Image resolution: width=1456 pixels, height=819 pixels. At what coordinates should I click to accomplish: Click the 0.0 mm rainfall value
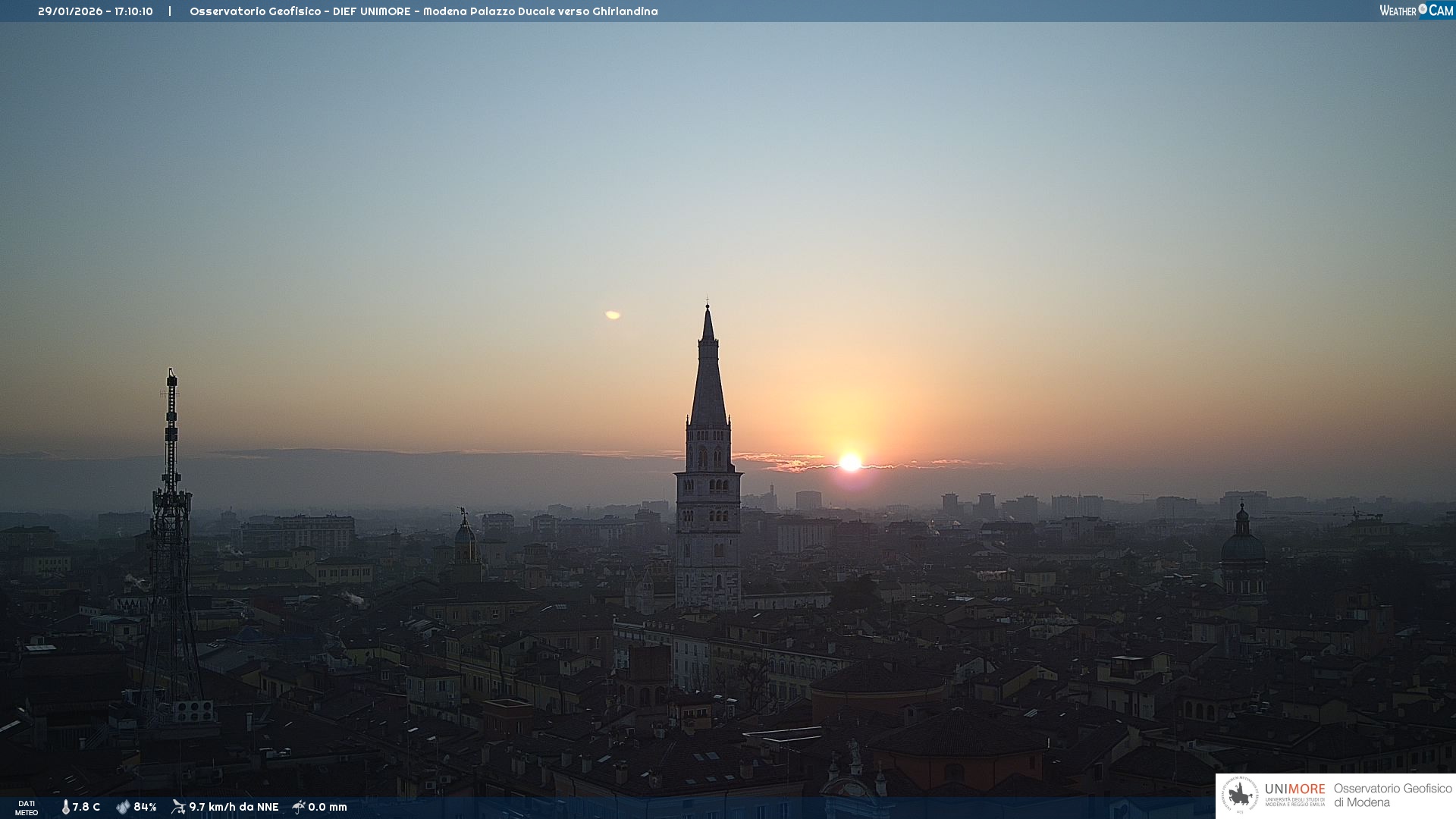[x=328, y=807]
